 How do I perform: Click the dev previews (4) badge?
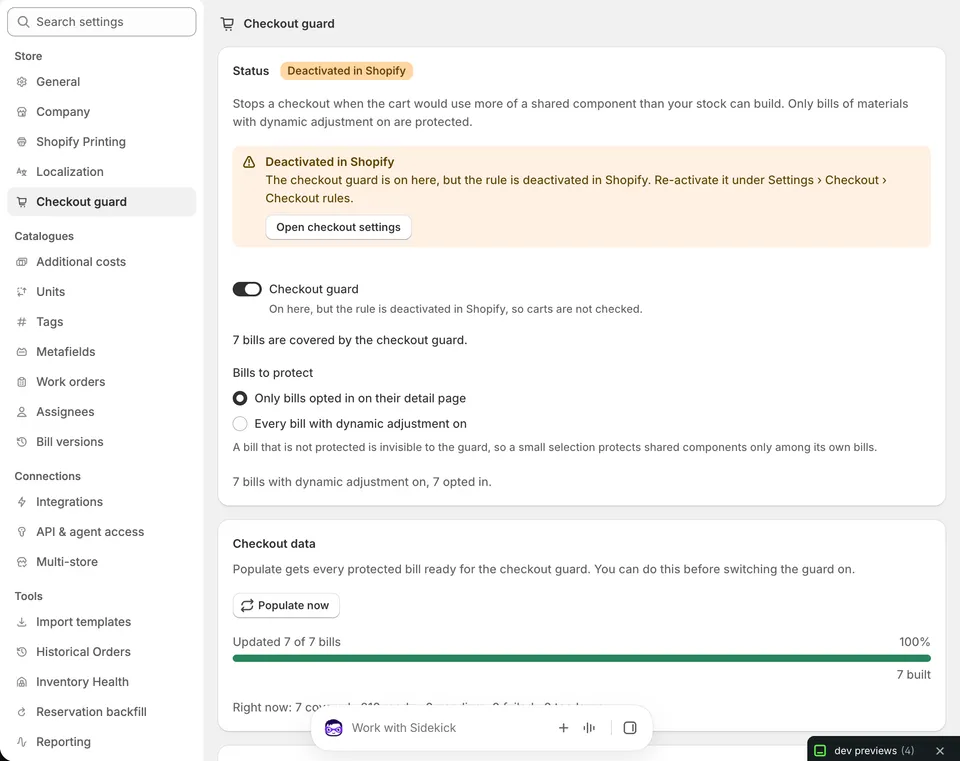[x=874, y=750]
